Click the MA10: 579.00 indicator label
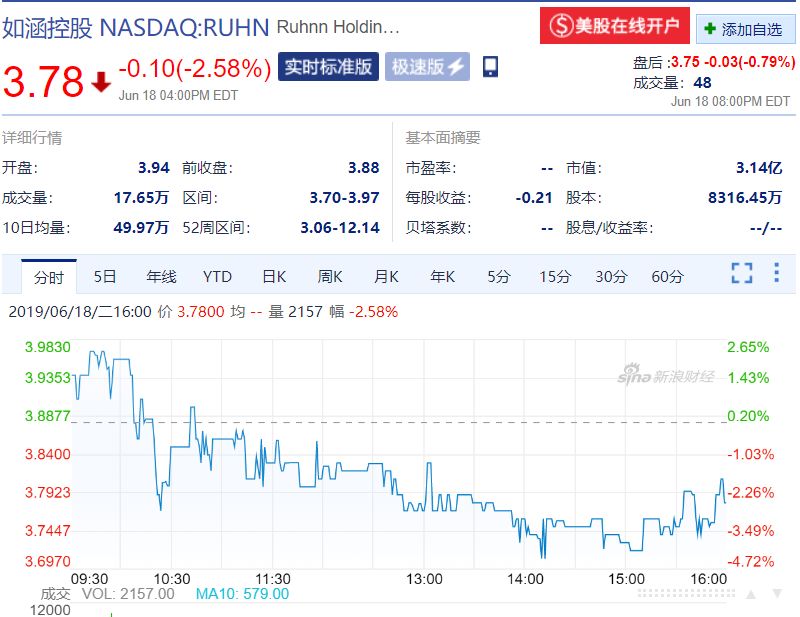Screen dimensions: 800x617 click(x=242, y=594)
